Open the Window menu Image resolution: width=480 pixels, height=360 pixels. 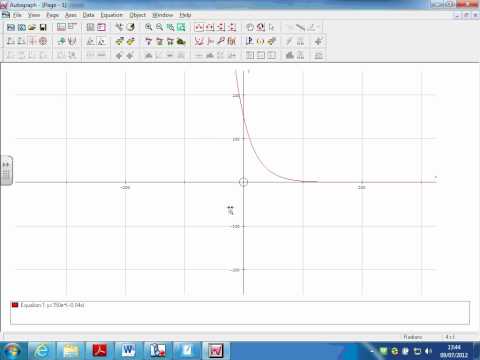coord(162,15)
